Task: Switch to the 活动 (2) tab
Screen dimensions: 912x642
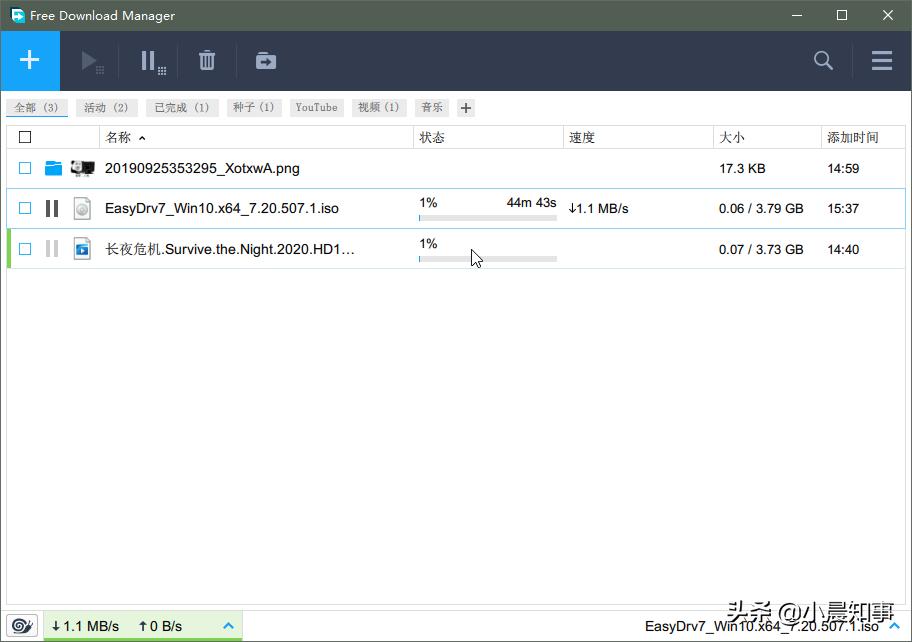Action: point(106,108)
